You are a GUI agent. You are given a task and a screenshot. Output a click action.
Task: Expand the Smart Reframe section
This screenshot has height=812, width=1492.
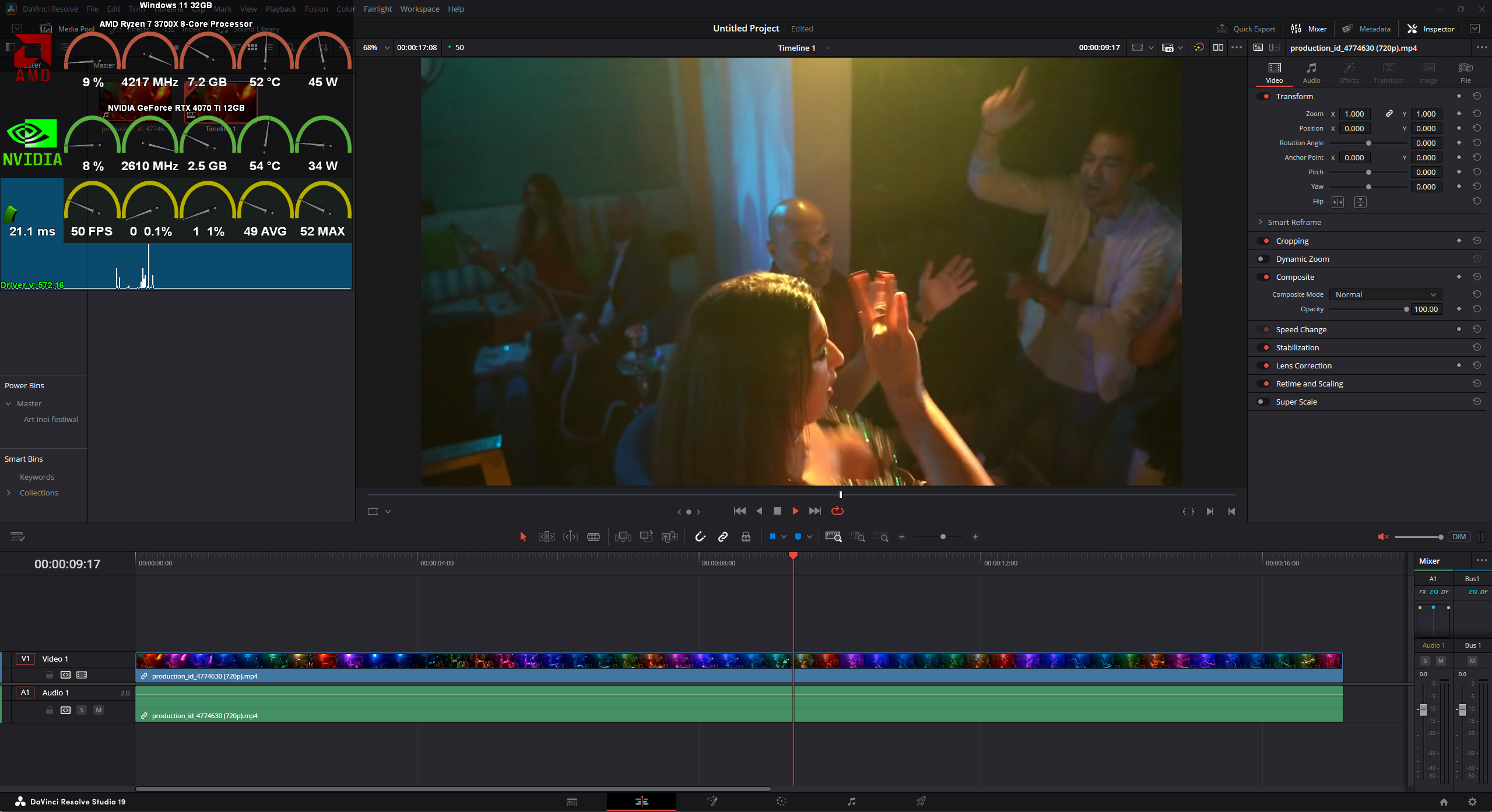tap(1261, 222)
